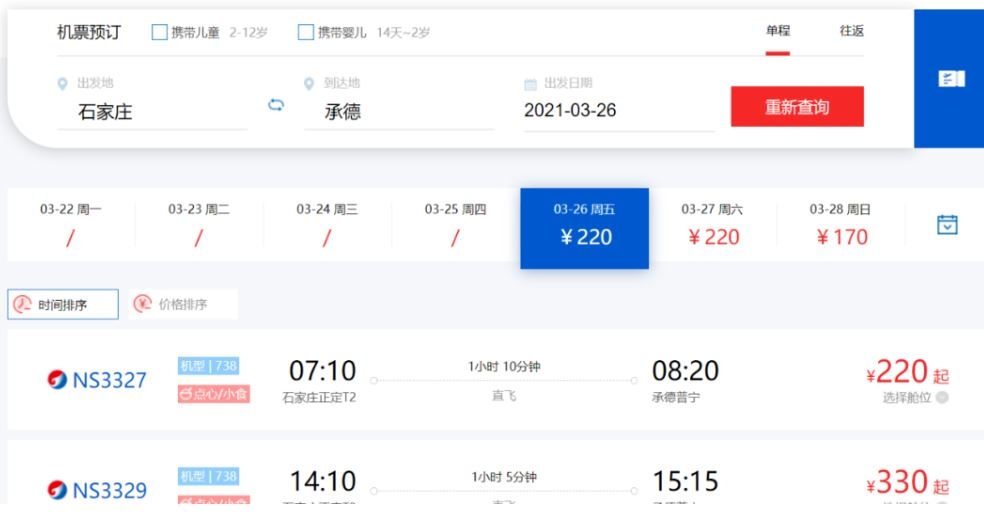This screenshot has width=984, height=528.
Task: Open the departure date 2021-03-26 picker
Action: 617,111
